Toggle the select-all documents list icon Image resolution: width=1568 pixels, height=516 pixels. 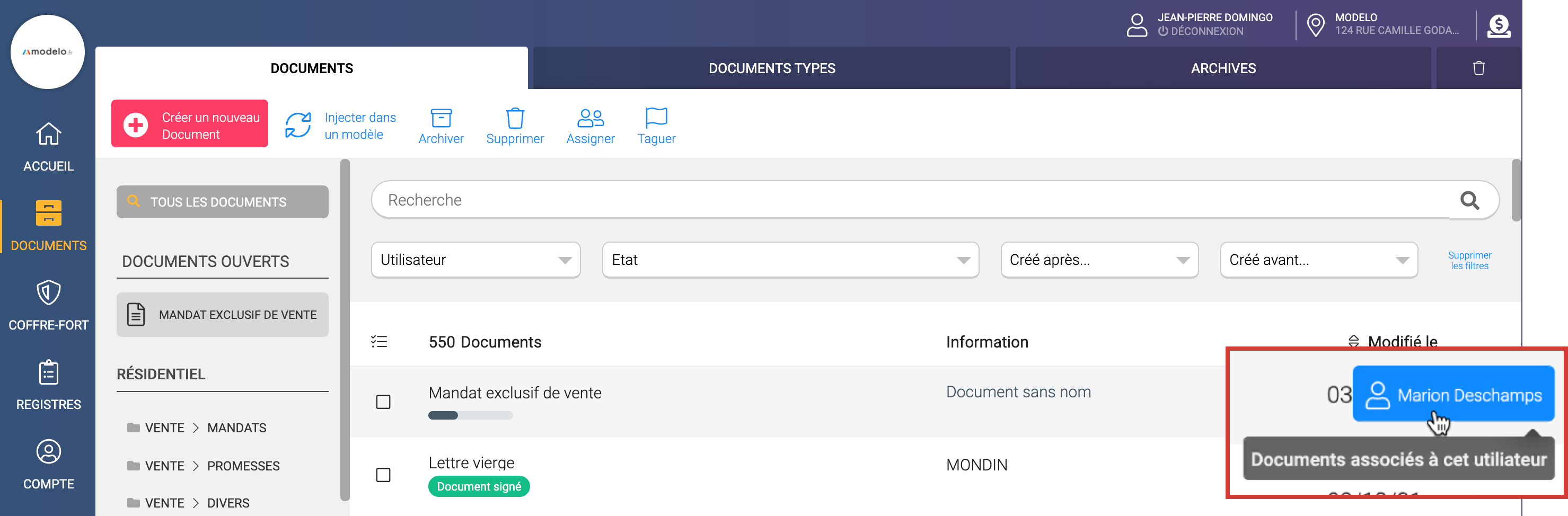[x=378, y=342]
